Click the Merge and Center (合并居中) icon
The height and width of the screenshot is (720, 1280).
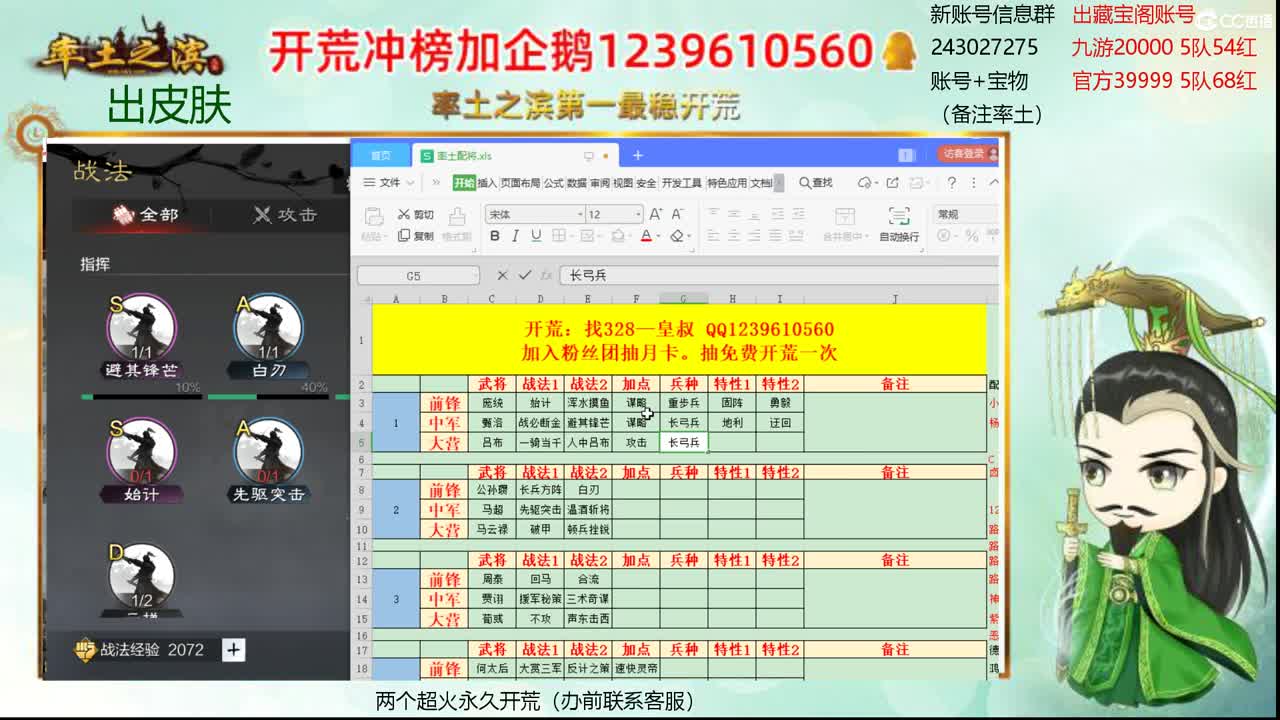[844, 216]
